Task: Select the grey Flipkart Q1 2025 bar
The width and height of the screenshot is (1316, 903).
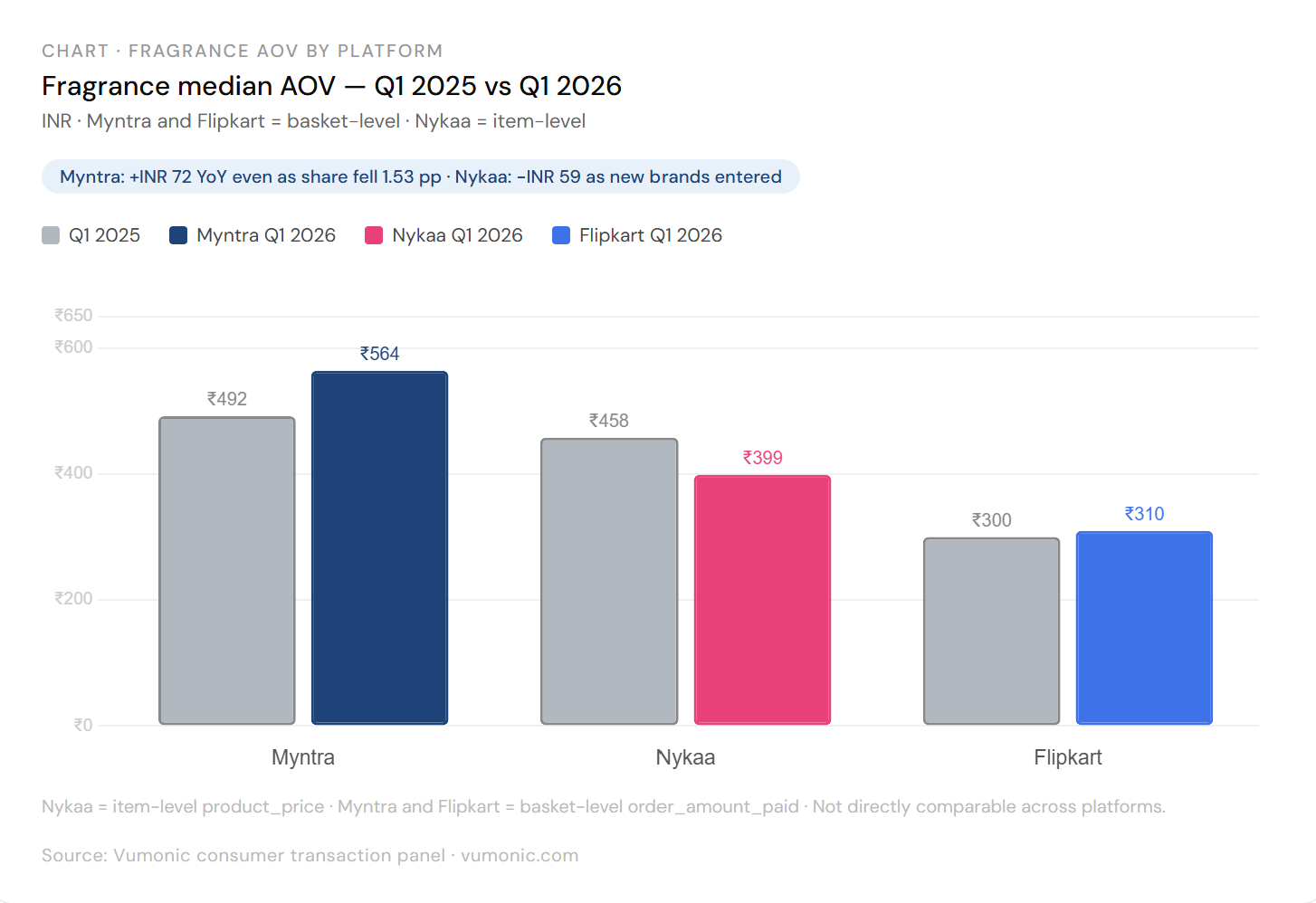Action: pyautogui.click(x=991, y=631)
